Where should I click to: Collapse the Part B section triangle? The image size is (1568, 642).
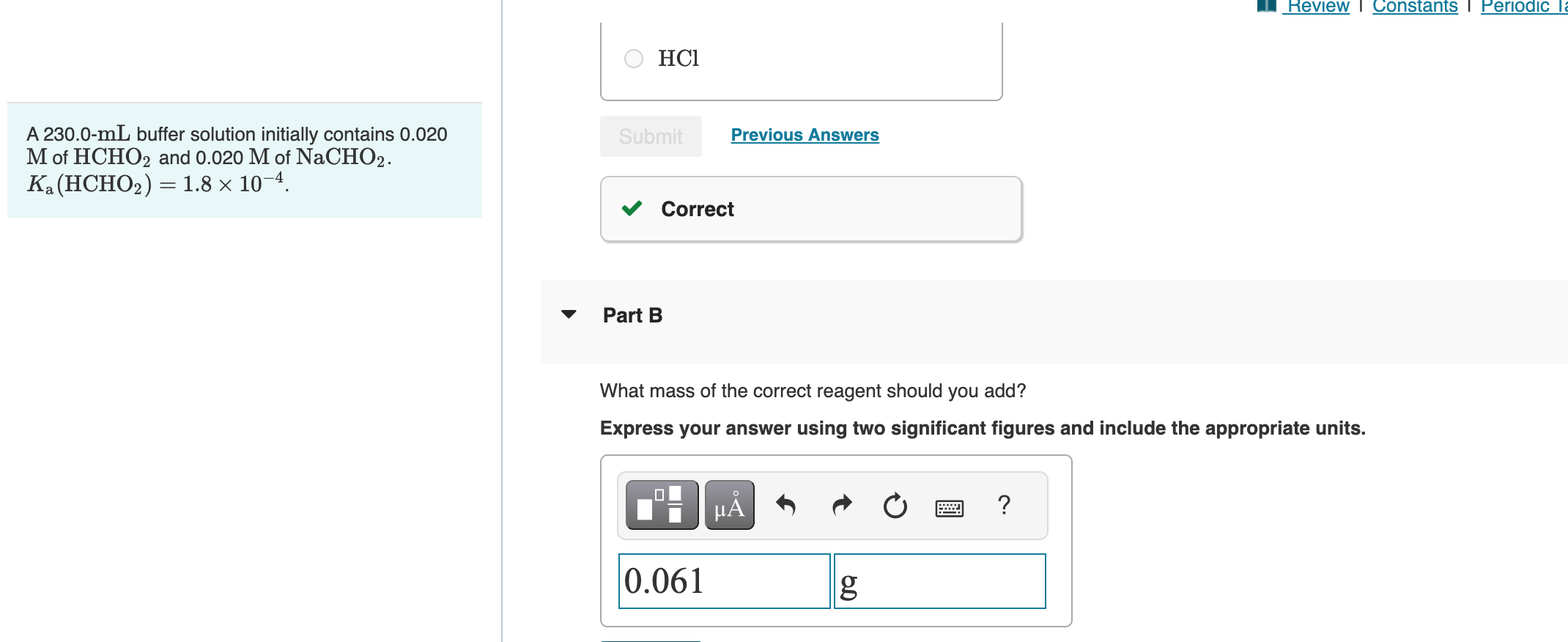click(x=569, y=315)
